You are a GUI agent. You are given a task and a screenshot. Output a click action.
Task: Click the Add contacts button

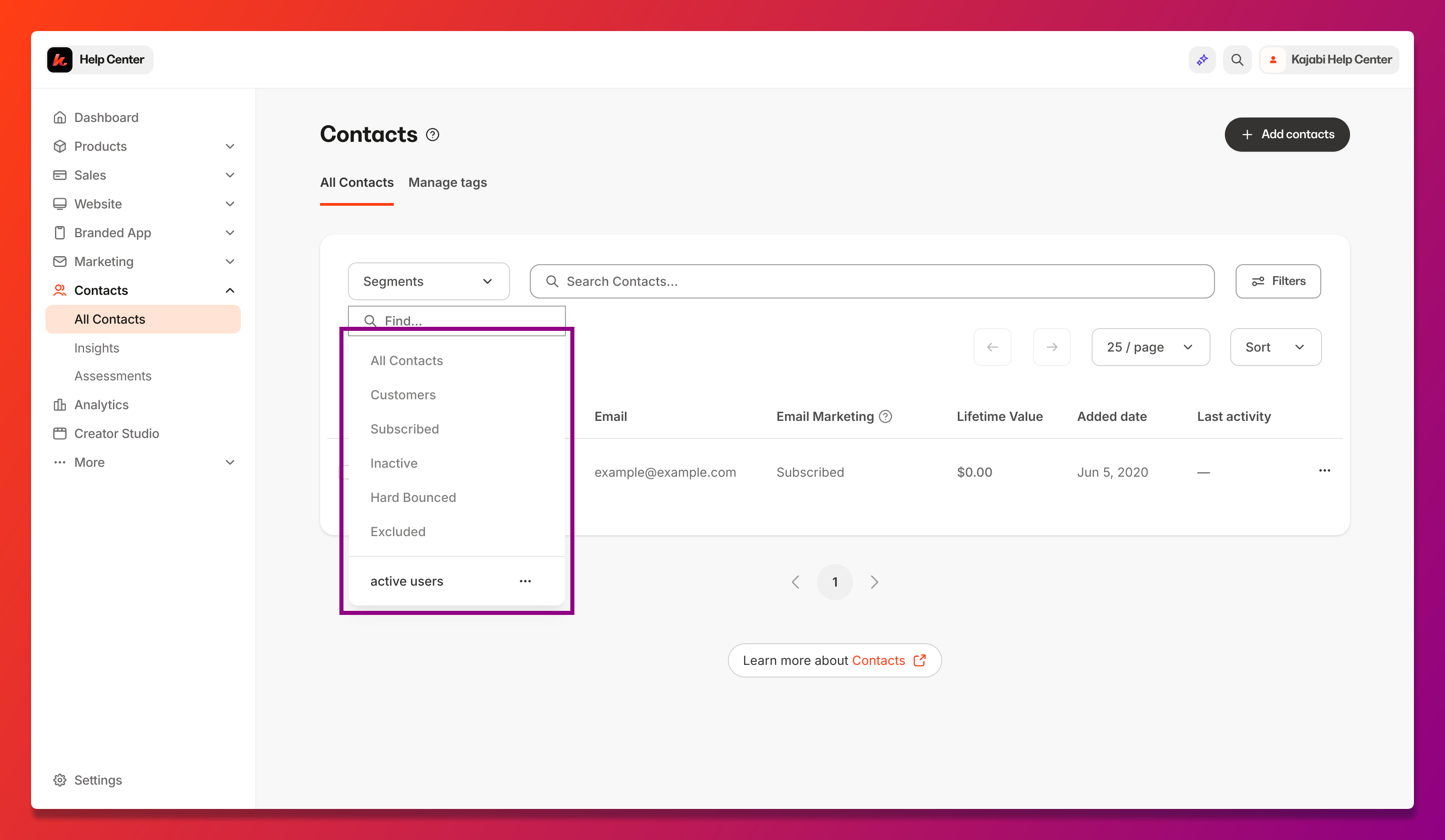(1287, 135)
